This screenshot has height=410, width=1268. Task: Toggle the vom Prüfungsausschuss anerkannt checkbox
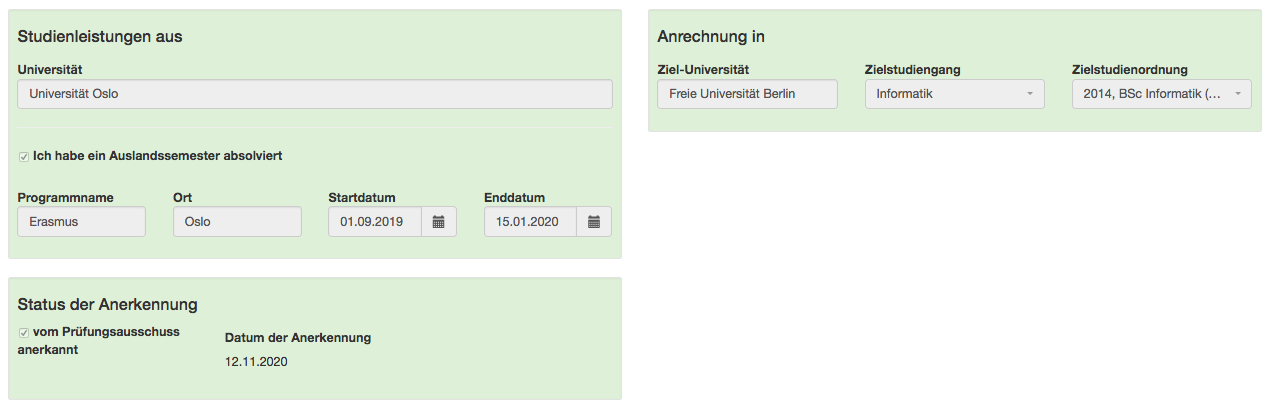click(24, 332)
